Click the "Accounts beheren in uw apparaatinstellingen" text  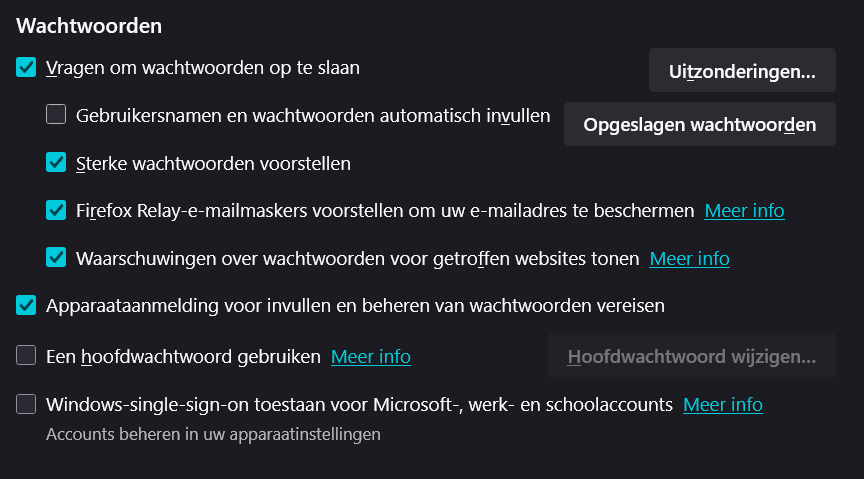[213, 435]
